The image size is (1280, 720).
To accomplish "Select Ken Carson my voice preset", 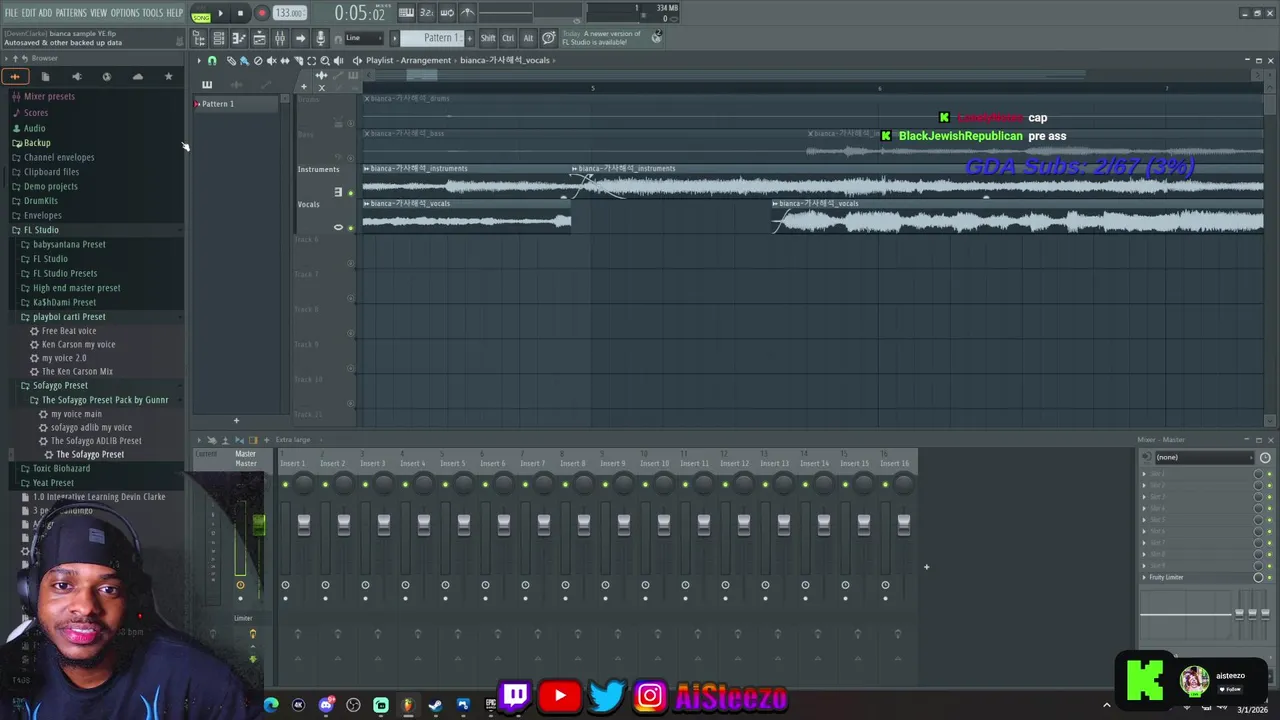I will [x=78, y=344].
